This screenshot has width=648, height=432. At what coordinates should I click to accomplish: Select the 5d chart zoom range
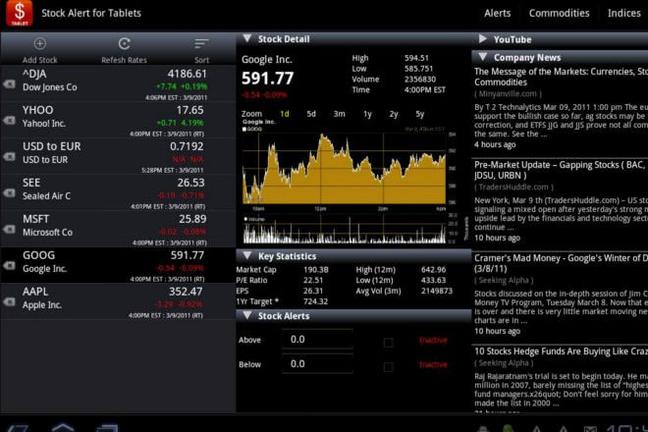pos(311,114)
